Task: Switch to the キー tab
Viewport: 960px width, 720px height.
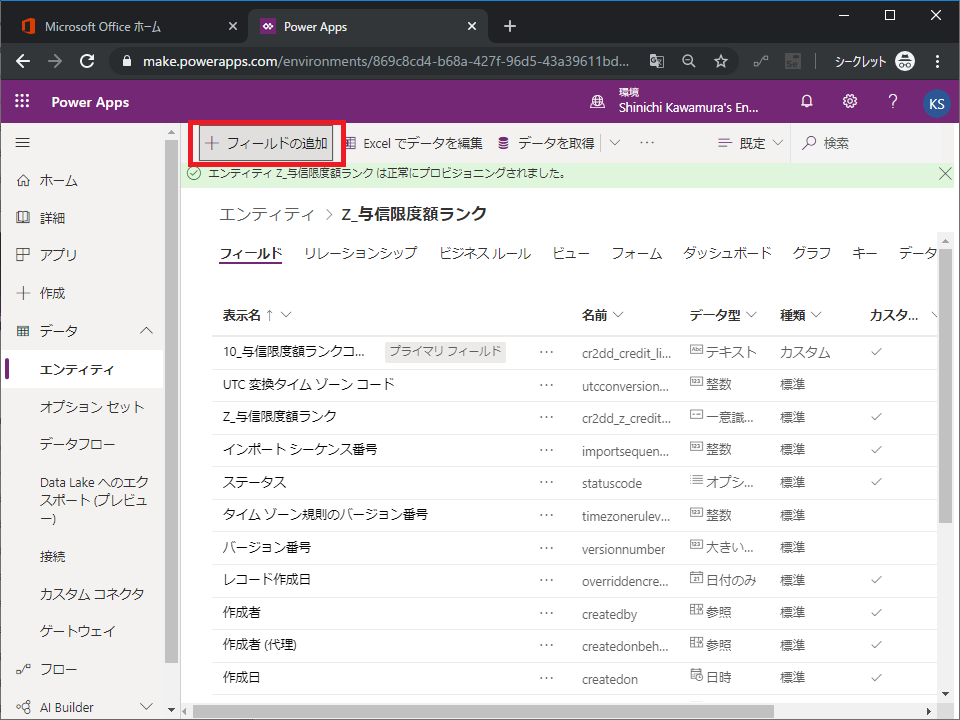Action: coord(864,253)
